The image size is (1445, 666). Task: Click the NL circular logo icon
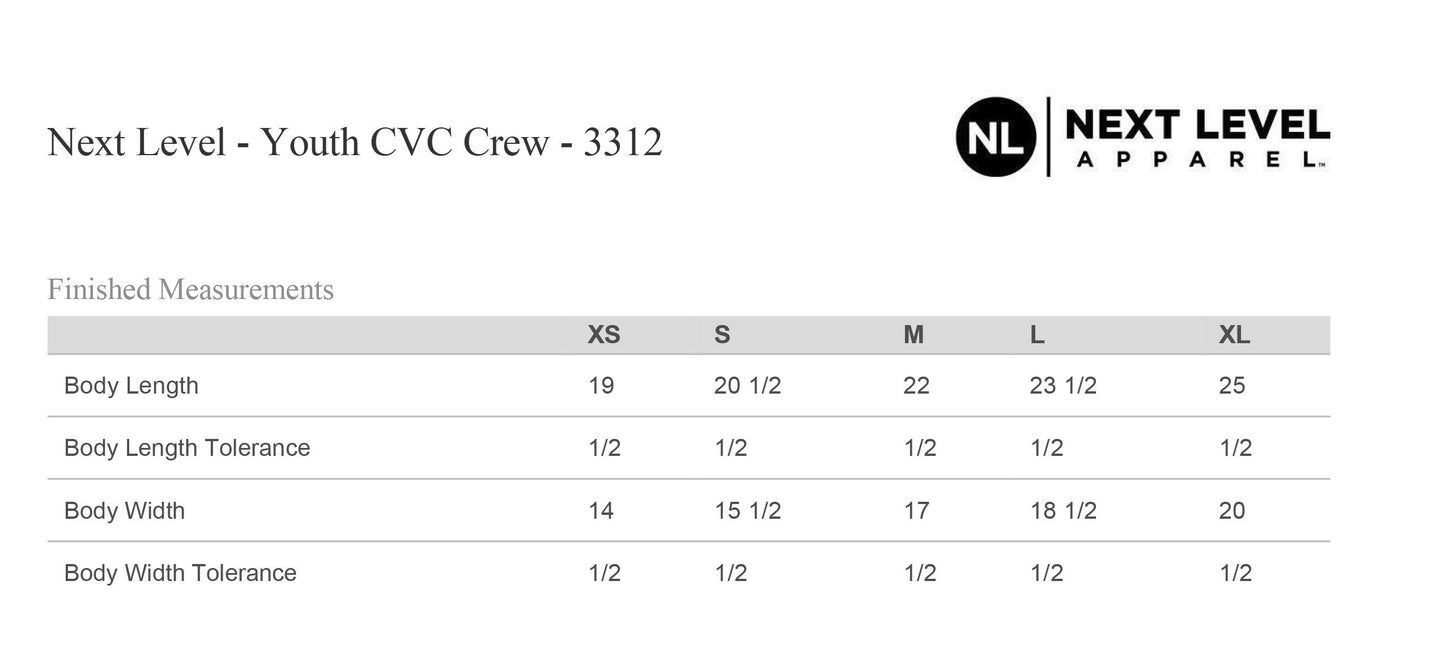[x=995, y=137]
